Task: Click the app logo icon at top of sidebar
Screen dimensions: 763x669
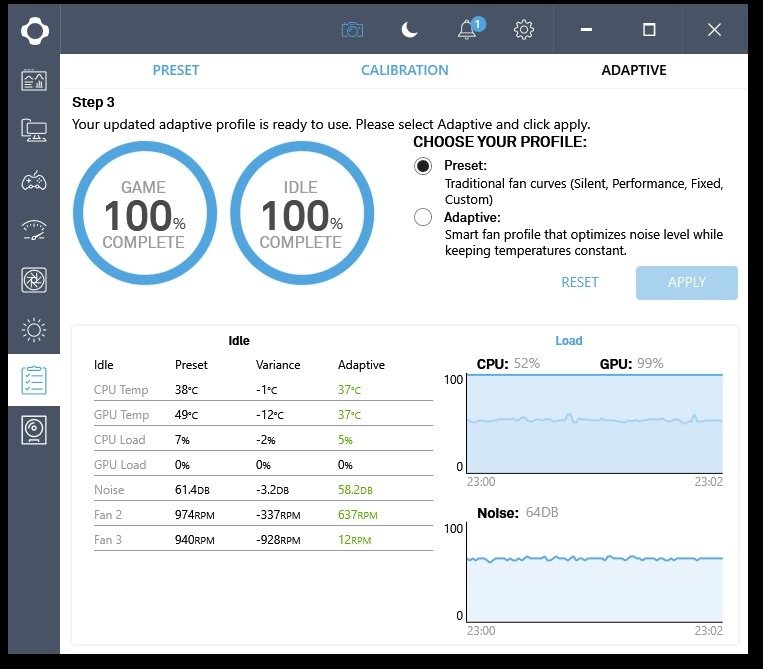Action: pyautogui.click(x=34, y=30)
